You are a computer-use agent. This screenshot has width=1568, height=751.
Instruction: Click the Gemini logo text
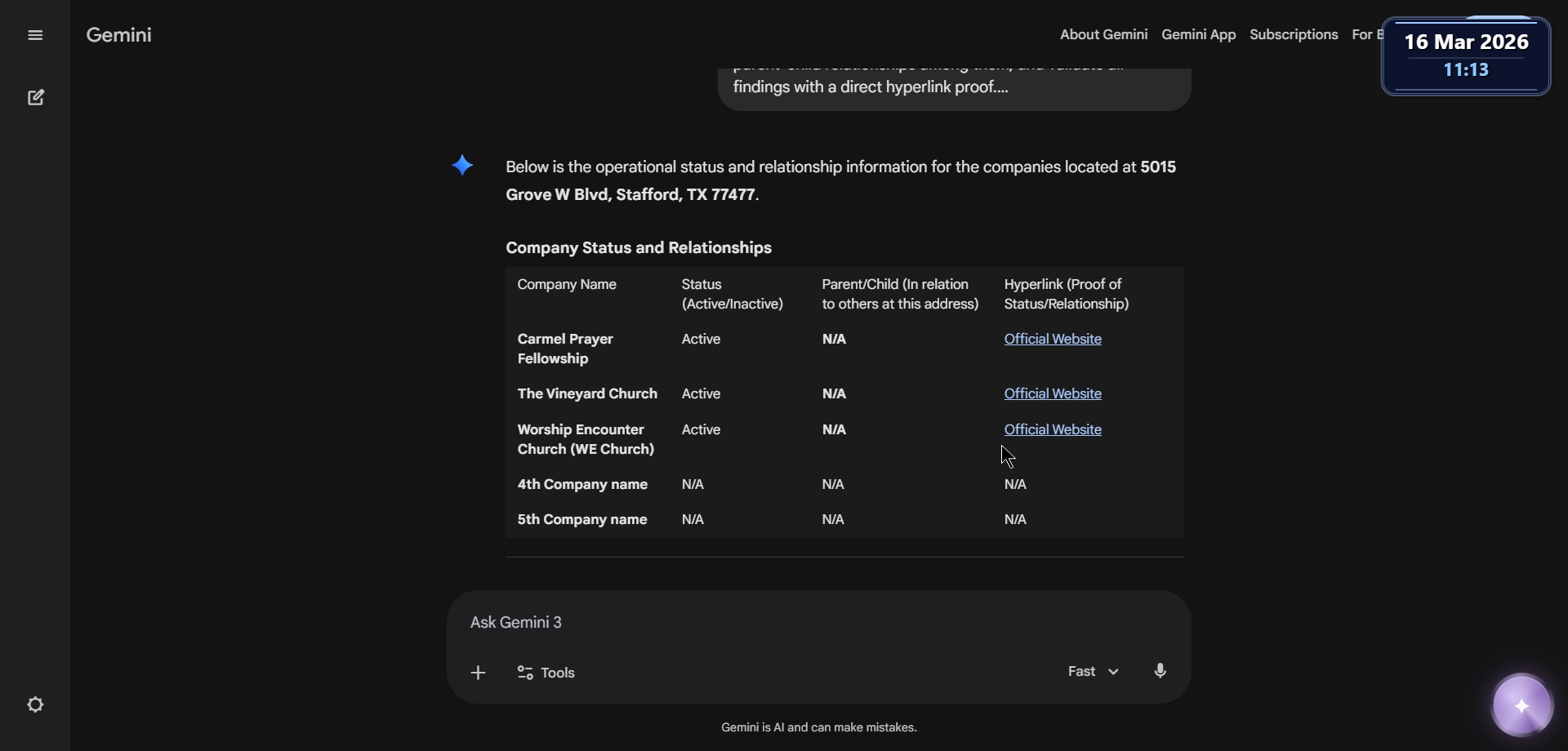pyautogui.click(x=119, y=35)
